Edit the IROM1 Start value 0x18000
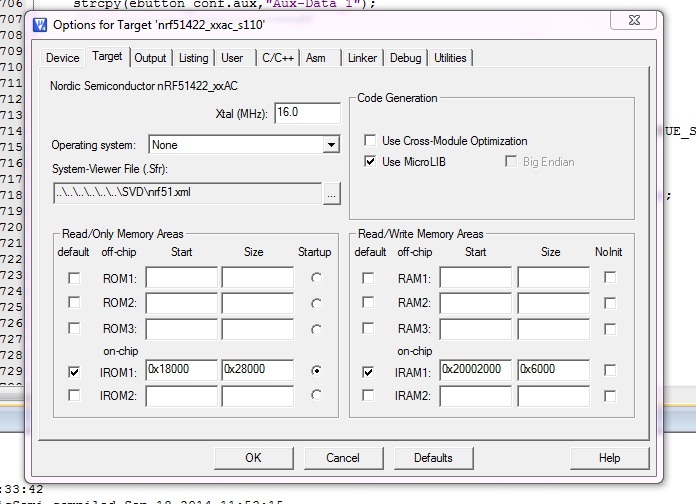Image resolution: width=696 pixels, height=504 pixels. point(182,370)
